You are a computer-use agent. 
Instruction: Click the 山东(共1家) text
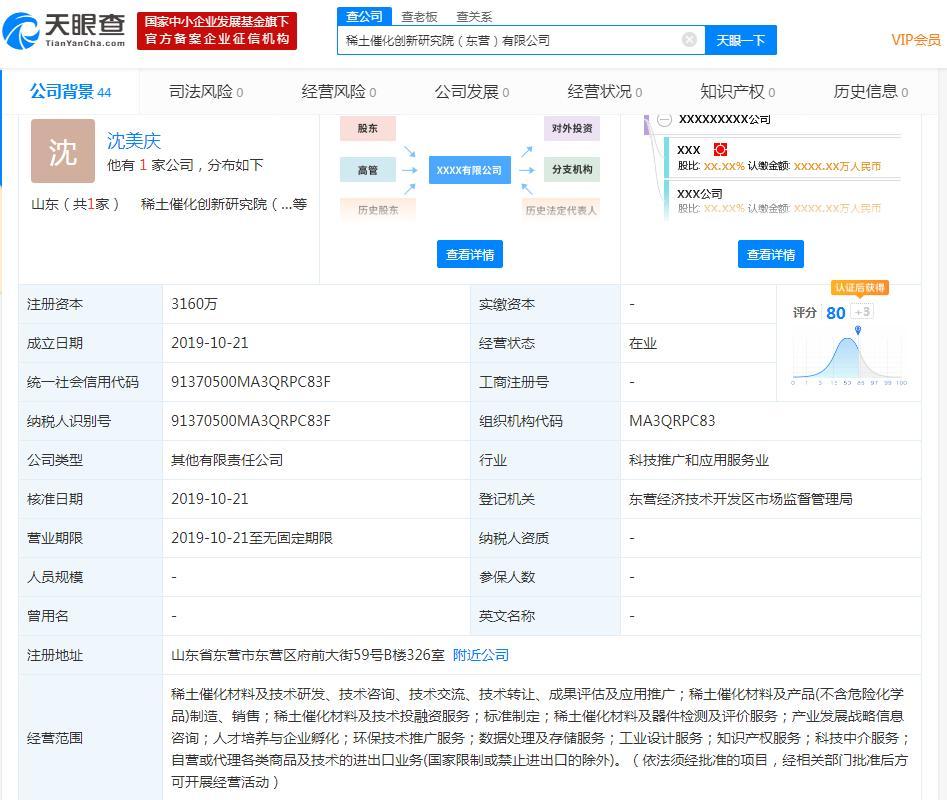tap(74, 204)
